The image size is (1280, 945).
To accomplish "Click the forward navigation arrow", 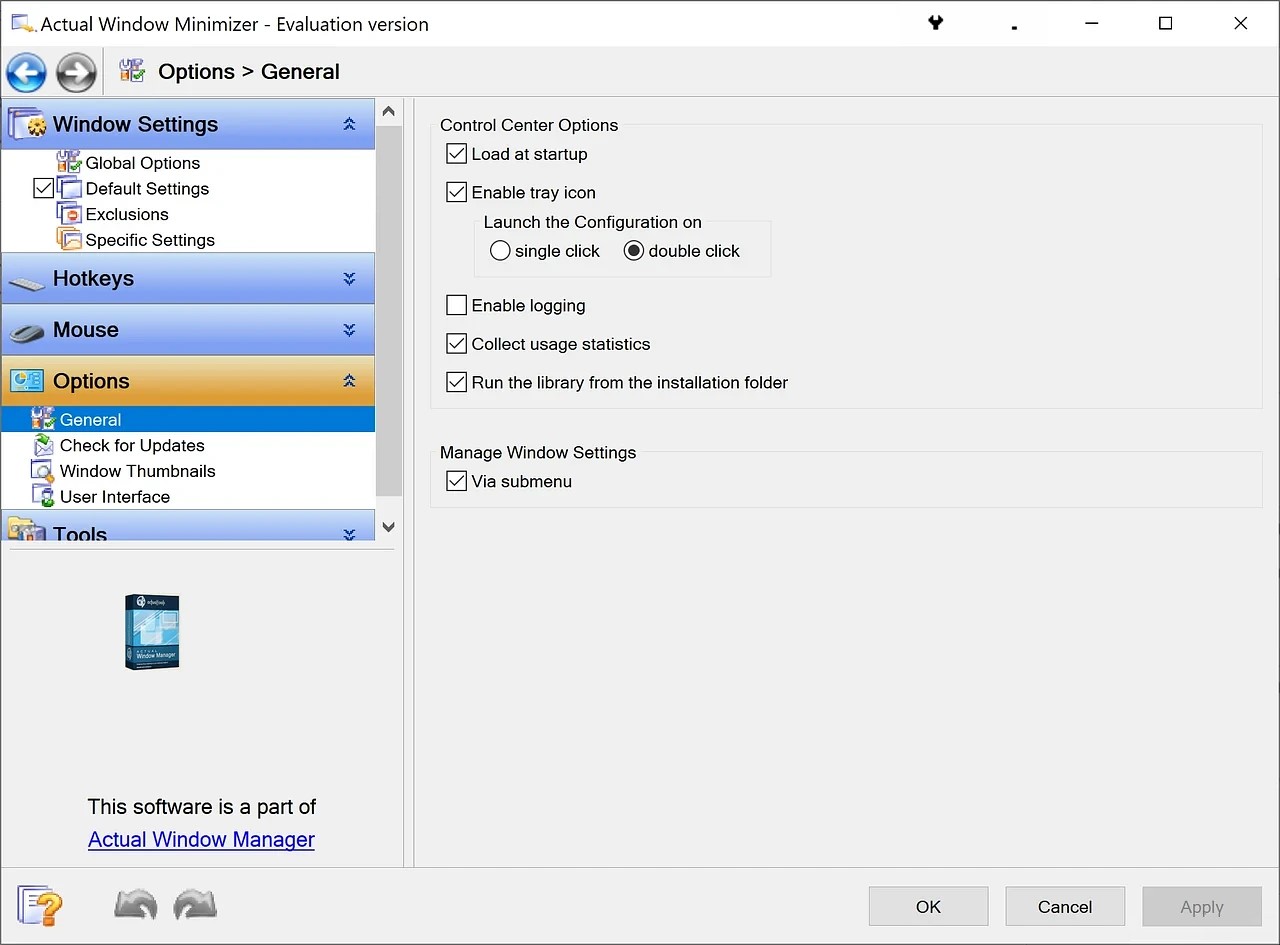I will click(76, 72).
